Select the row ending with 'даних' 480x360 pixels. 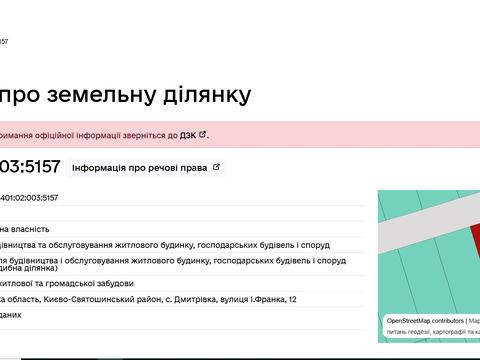11,315
